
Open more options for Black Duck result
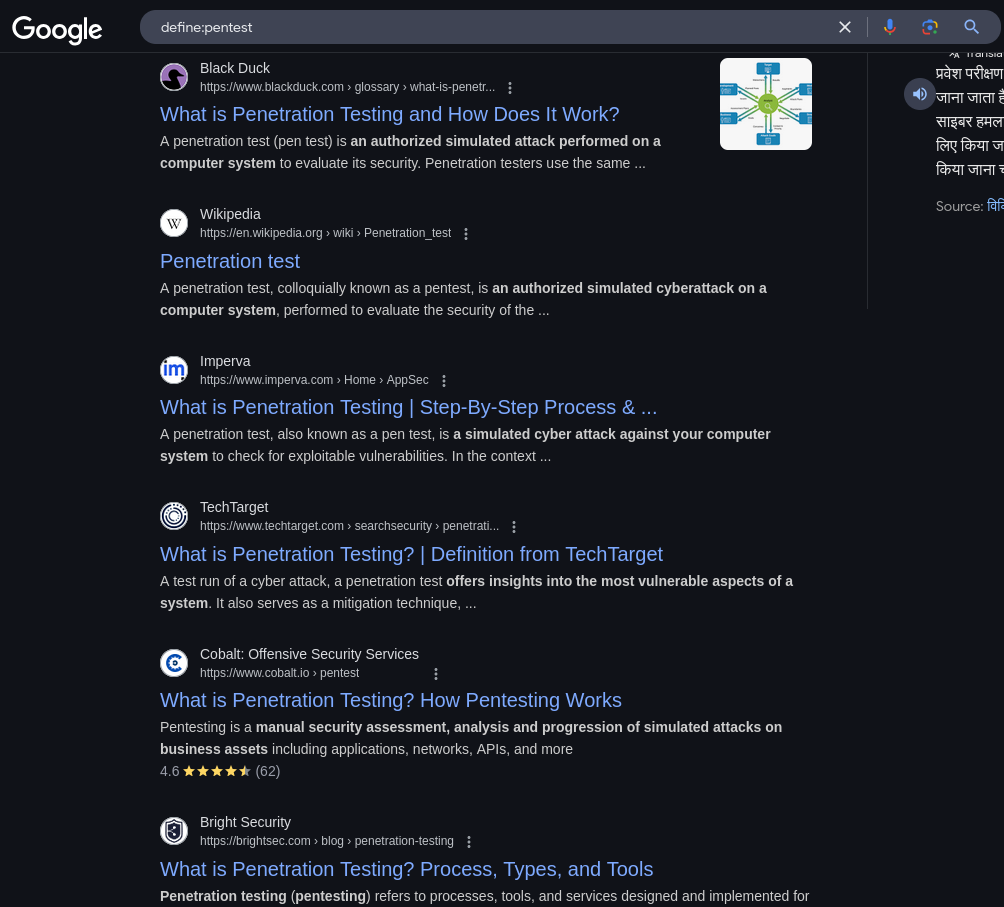click(x=510, y=88)
